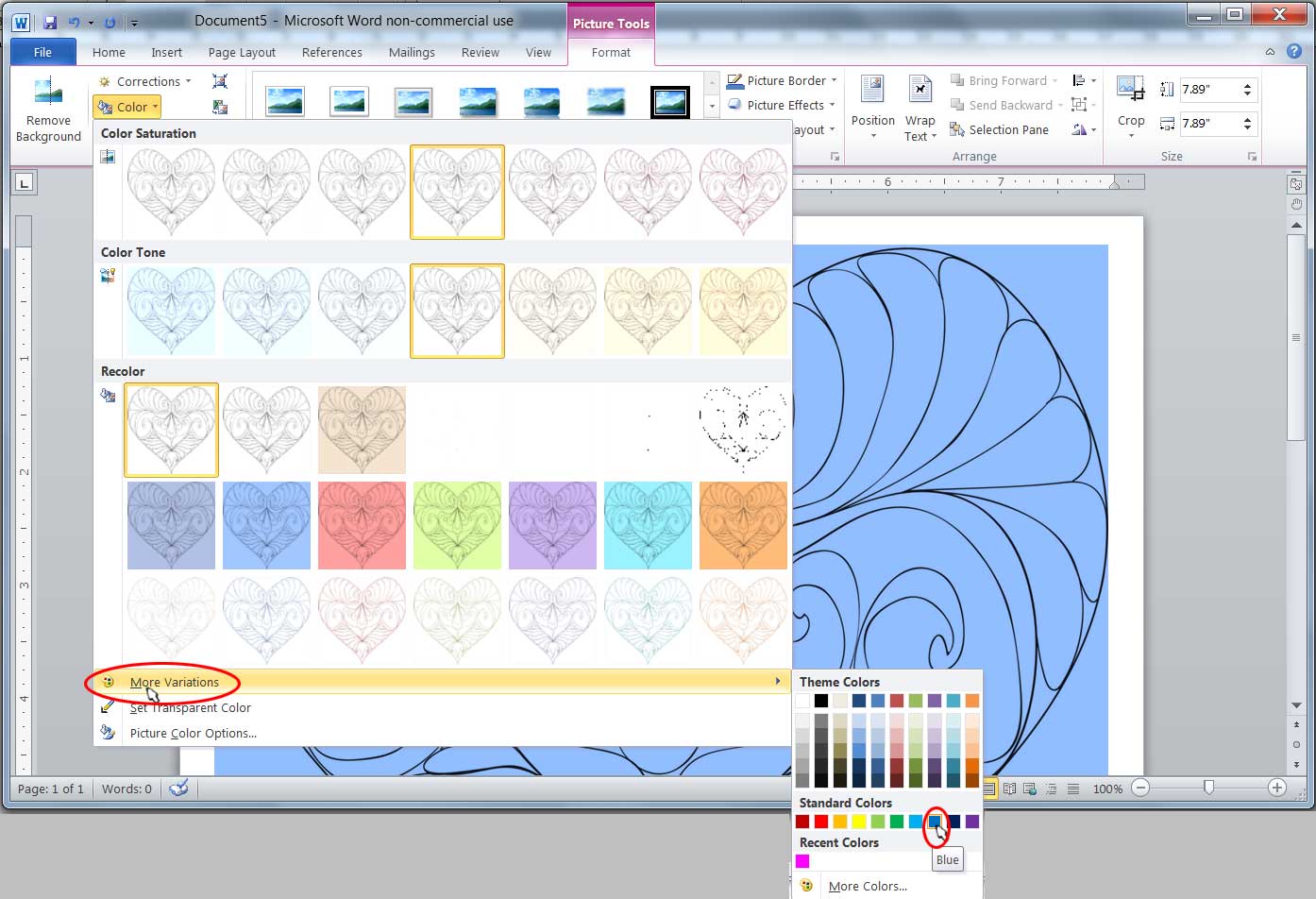Open Picture Border options
Image resolution: width=1316 pixels, height=899 pixels.
[x=782, y=80]
